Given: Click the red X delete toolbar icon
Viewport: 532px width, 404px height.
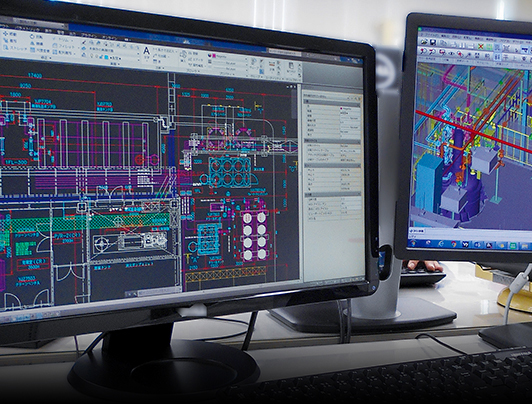Looking at the screenshot, I should [480, 46].
